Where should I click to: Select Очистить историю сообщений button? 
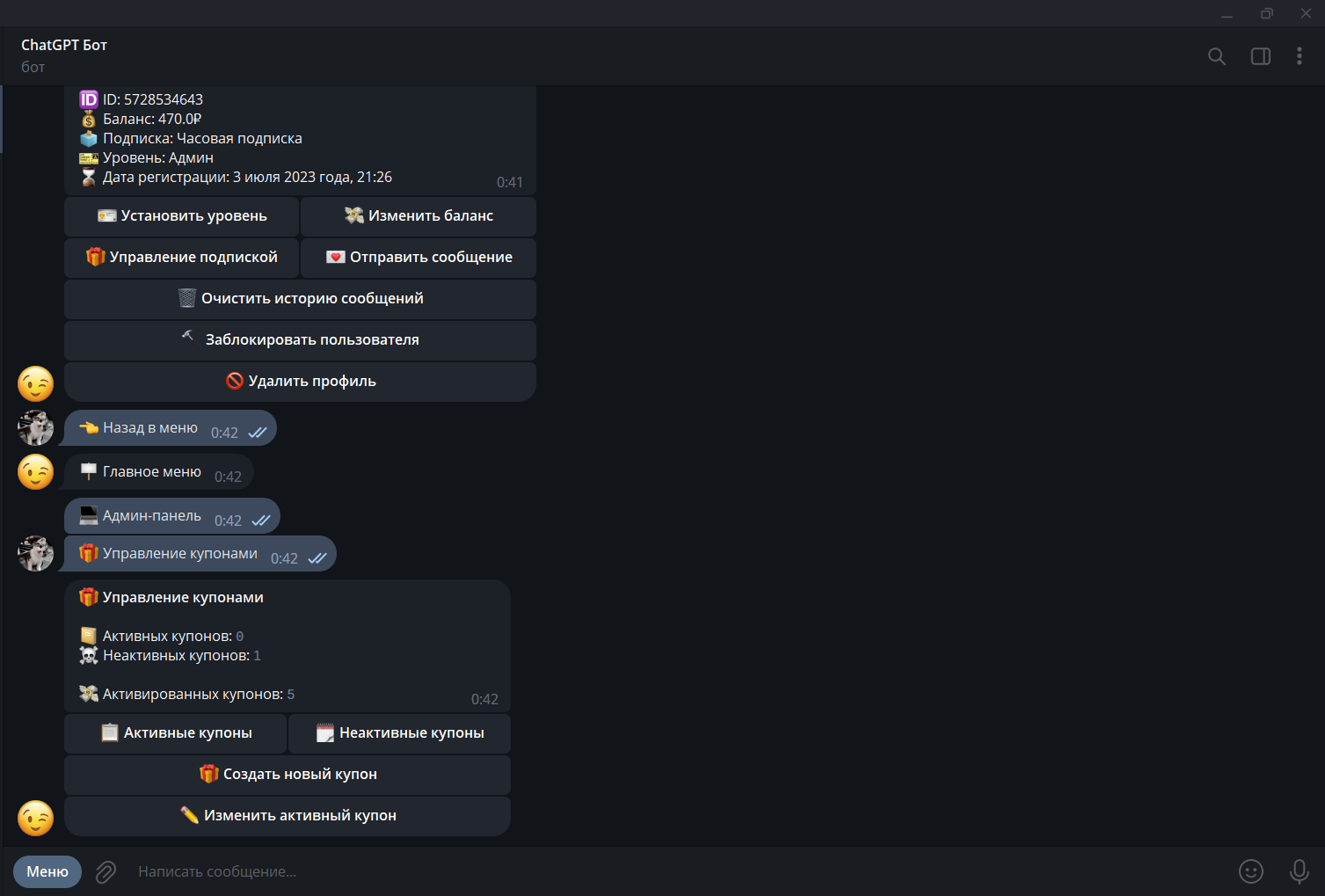(x=300, y=298)
